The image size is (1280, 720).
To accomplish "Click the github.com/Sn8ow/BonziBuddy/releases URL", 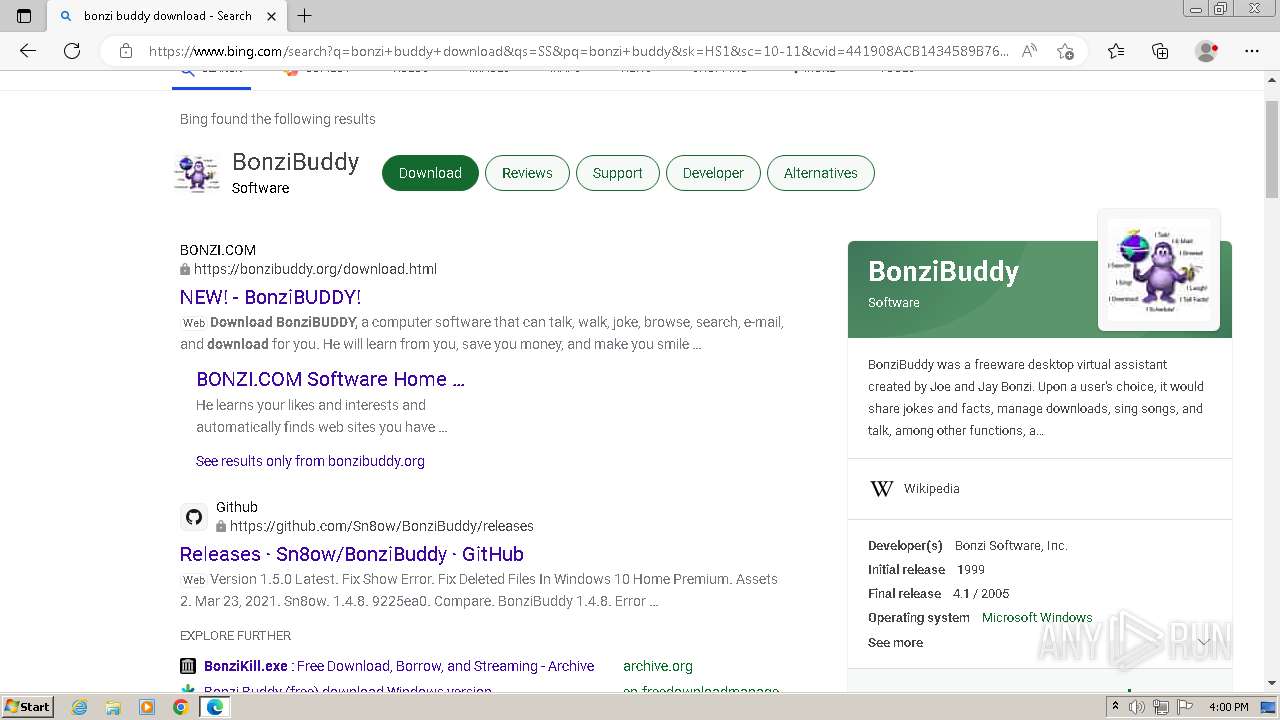I will [381, 526].
